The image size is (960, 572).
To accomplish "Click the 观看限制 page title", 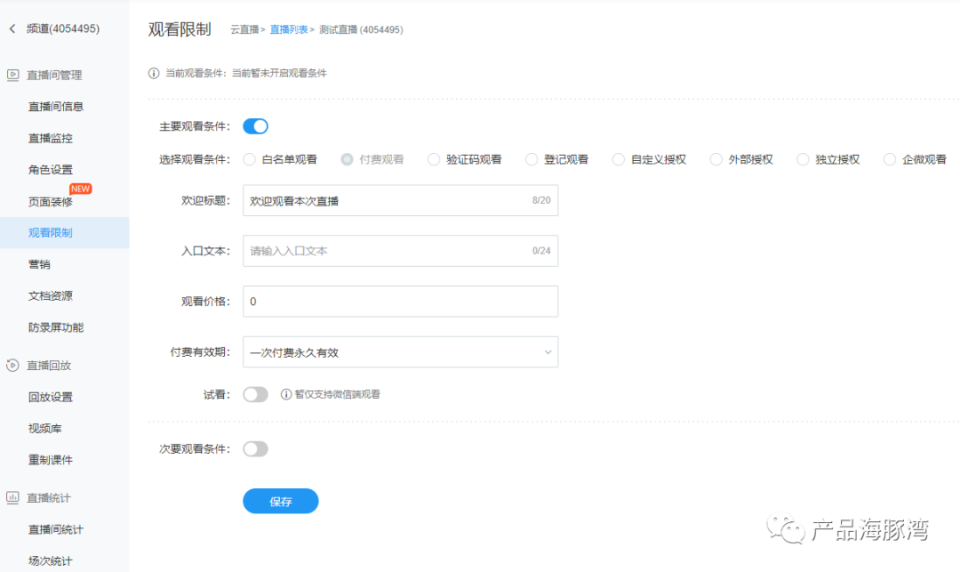I will click(179, 29).
